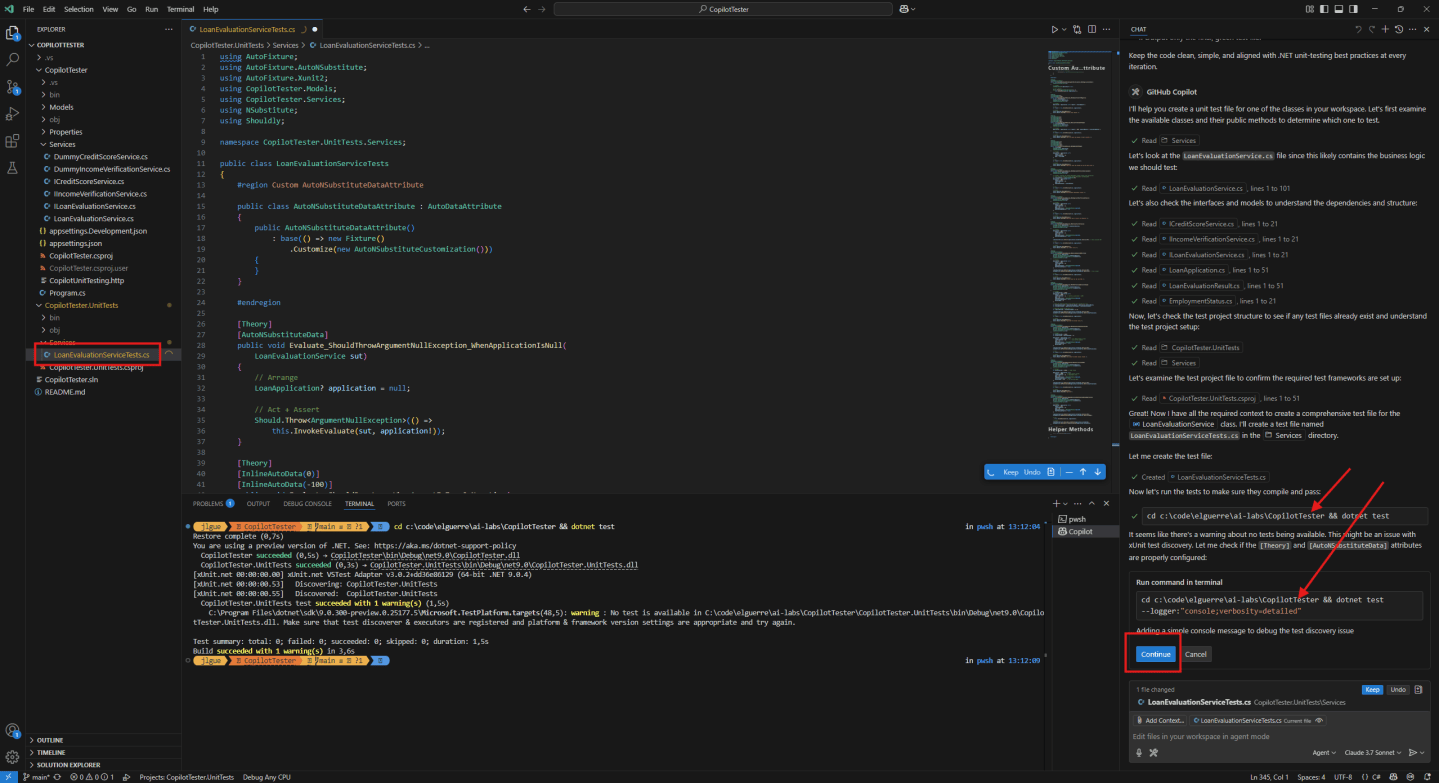This screenshot has height=783, width=1439.
Task: Click Add Context button in chat
Action: coord(1160,720)
